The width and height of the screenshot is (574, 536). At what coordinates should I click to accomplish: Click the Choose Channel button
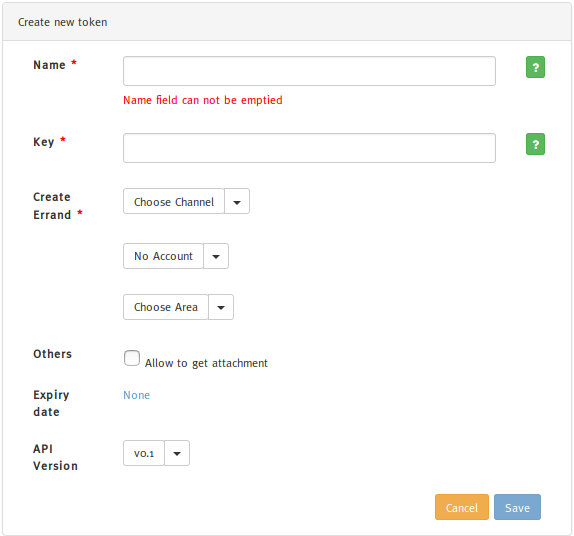[174, 201]
